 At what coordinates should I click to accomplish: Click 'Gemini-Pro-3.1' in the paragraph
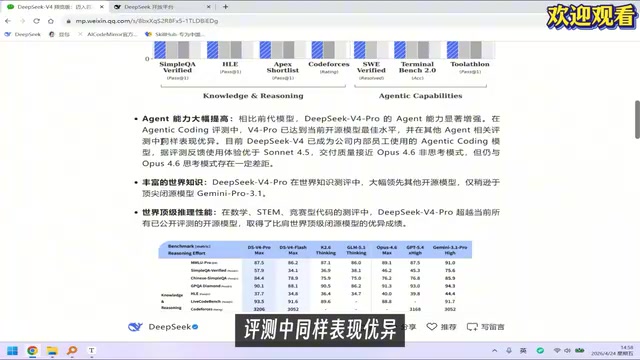click(229, 193)
